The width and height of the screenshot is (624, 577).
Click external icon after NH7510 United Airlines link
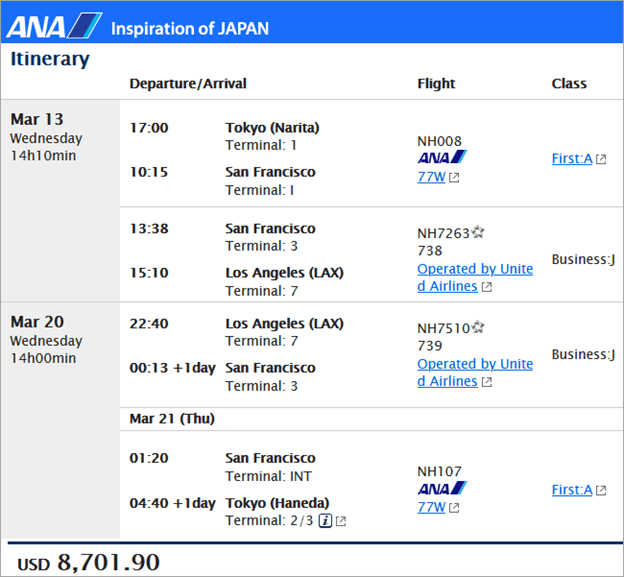(x=487, y=382)
